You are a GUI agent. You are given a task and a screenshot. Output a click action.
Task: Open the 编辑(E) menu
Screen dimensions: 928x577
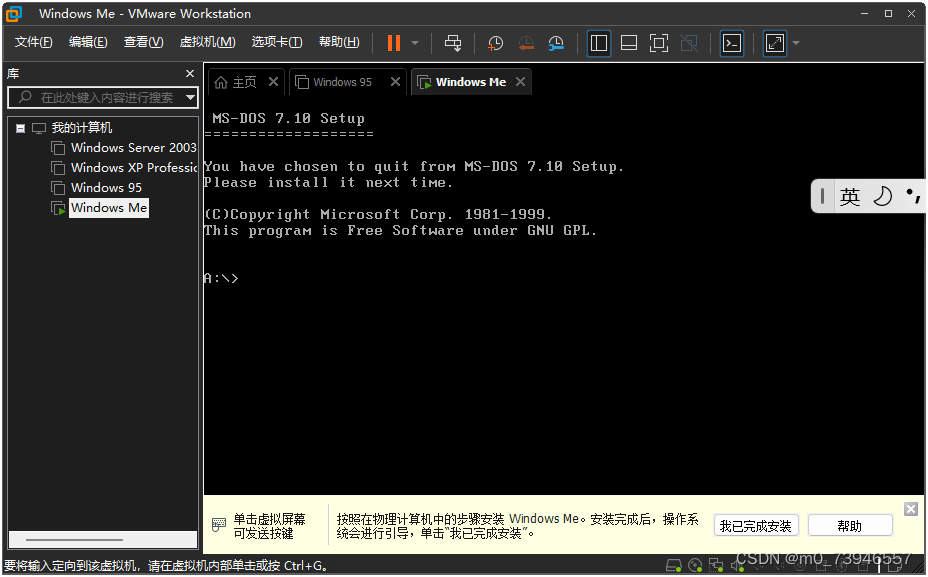point(88,42)
